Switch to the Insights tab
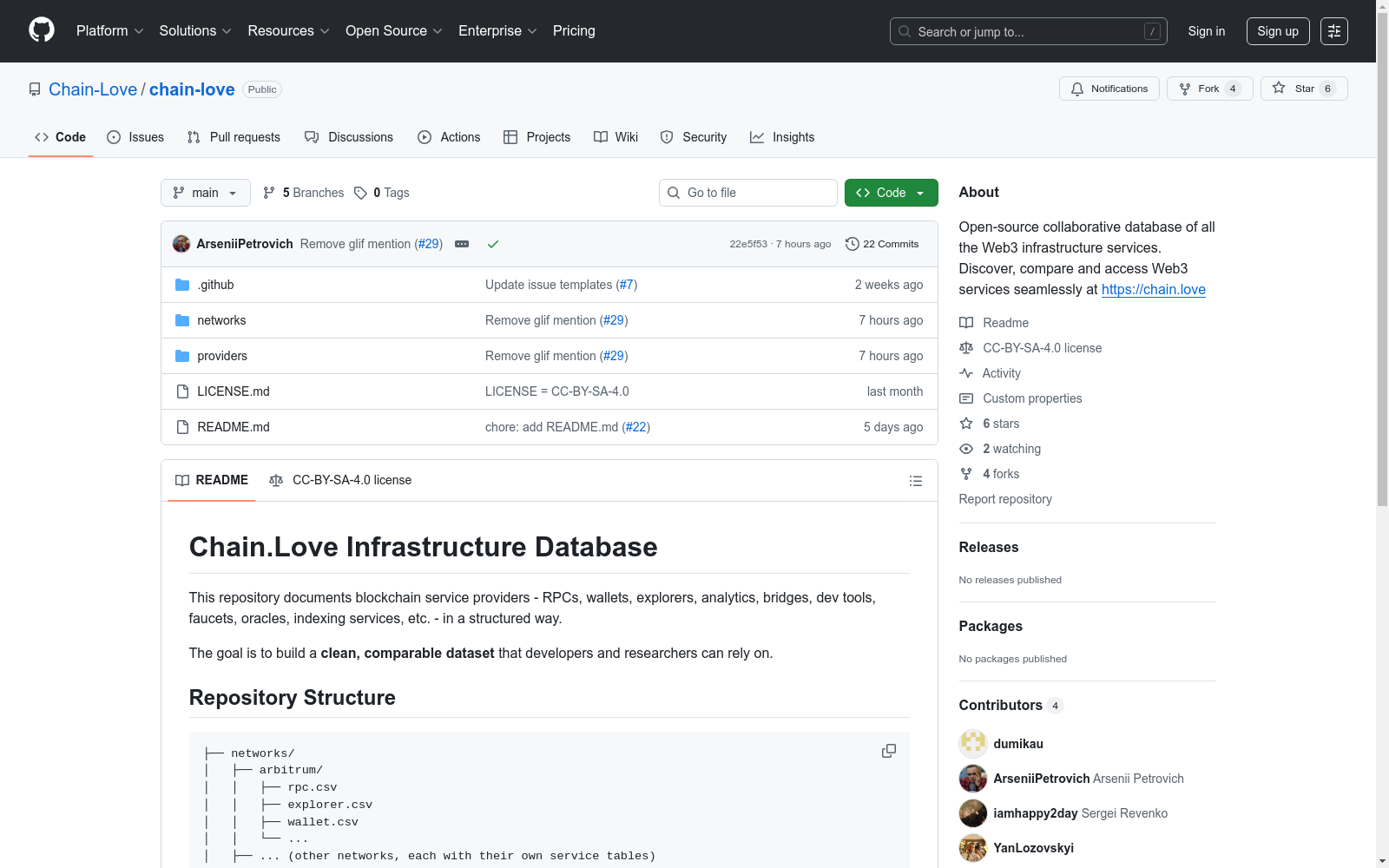 tap(782, 137)
